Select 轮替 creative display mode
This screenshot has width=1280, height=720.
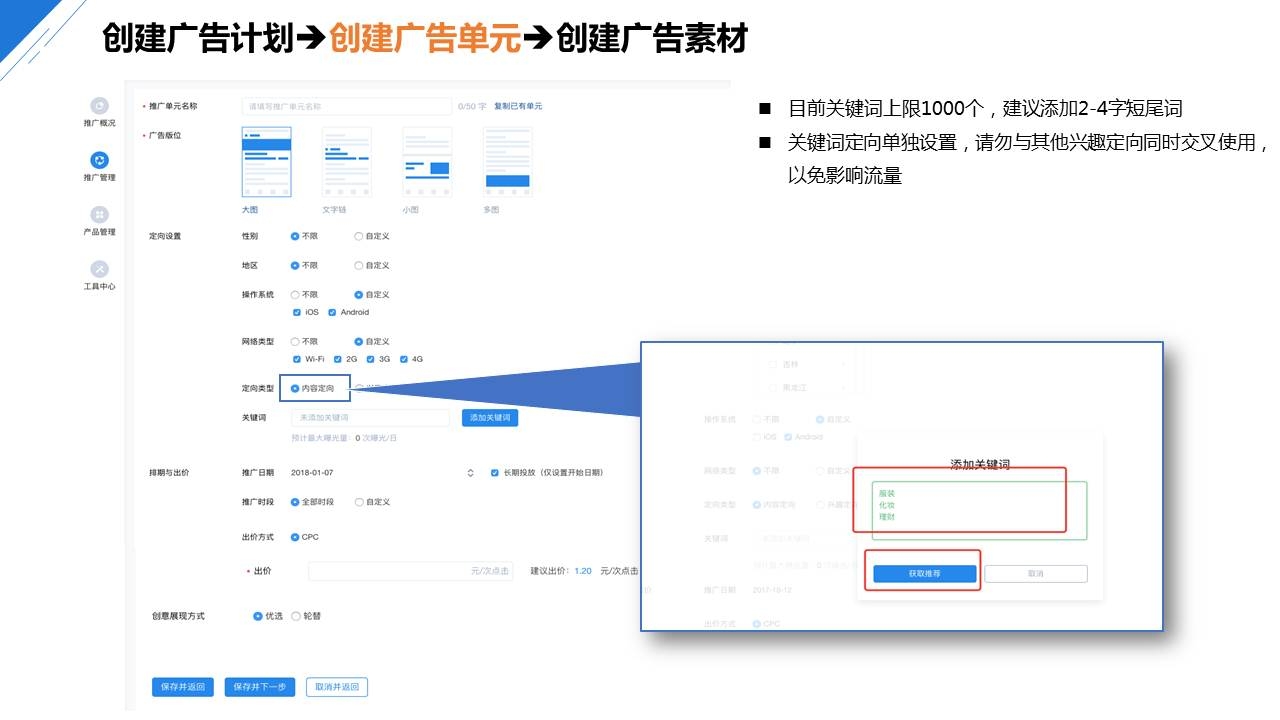(x=296, y=617)
